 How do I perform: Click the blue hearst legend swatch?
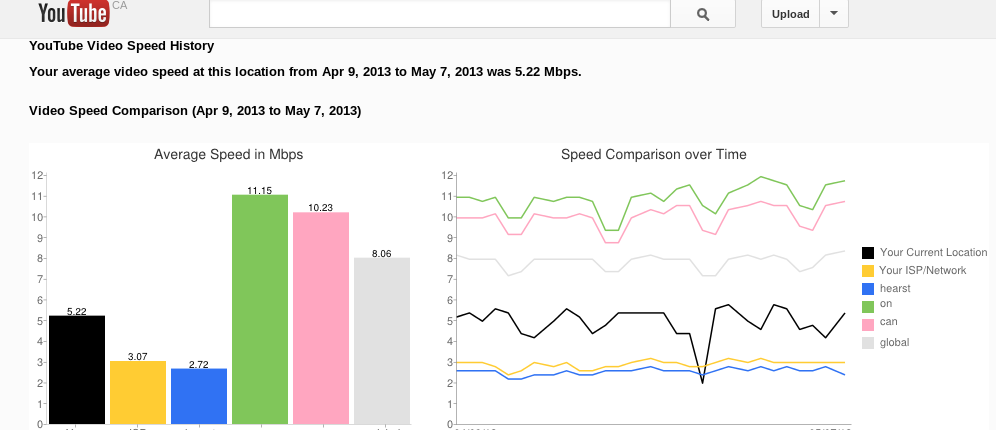[868, 289]
